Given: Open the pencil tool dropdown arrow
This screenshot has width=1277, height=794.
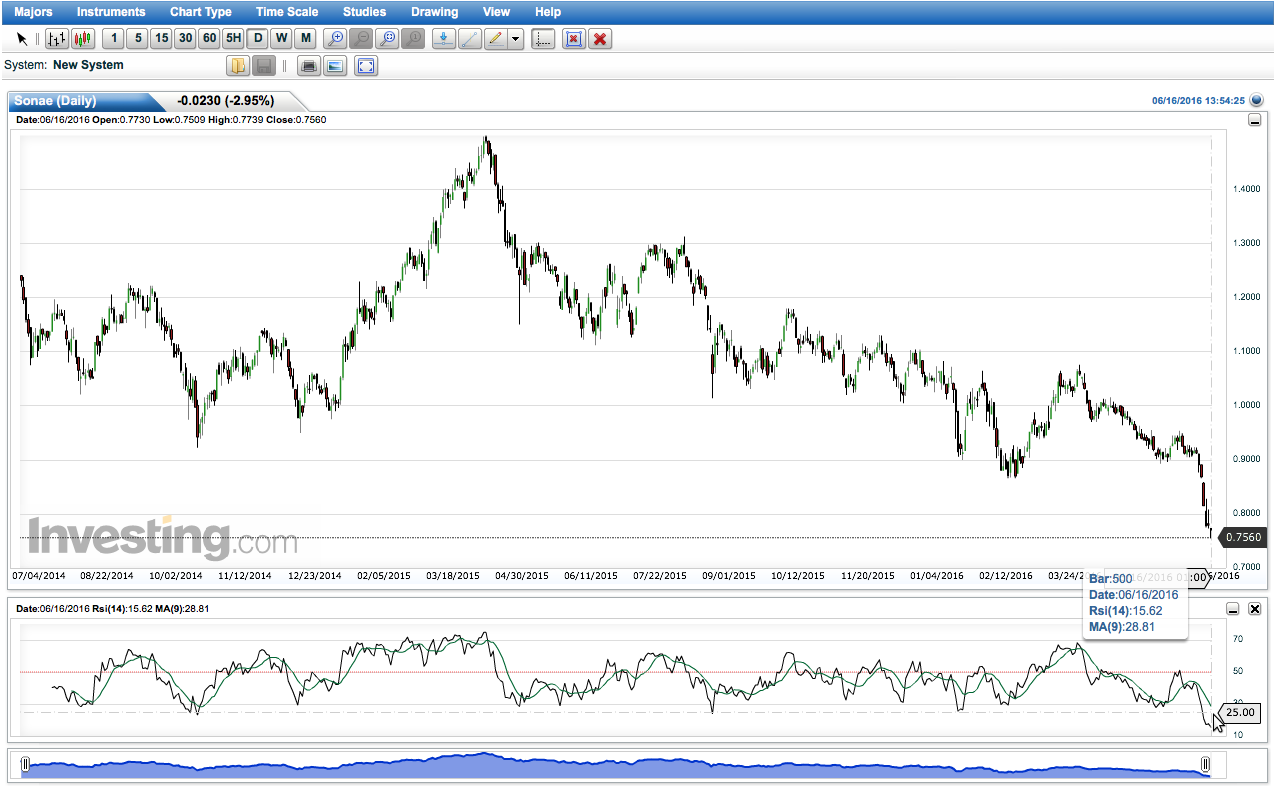Looking at the screenshot, I should point(515,39).
